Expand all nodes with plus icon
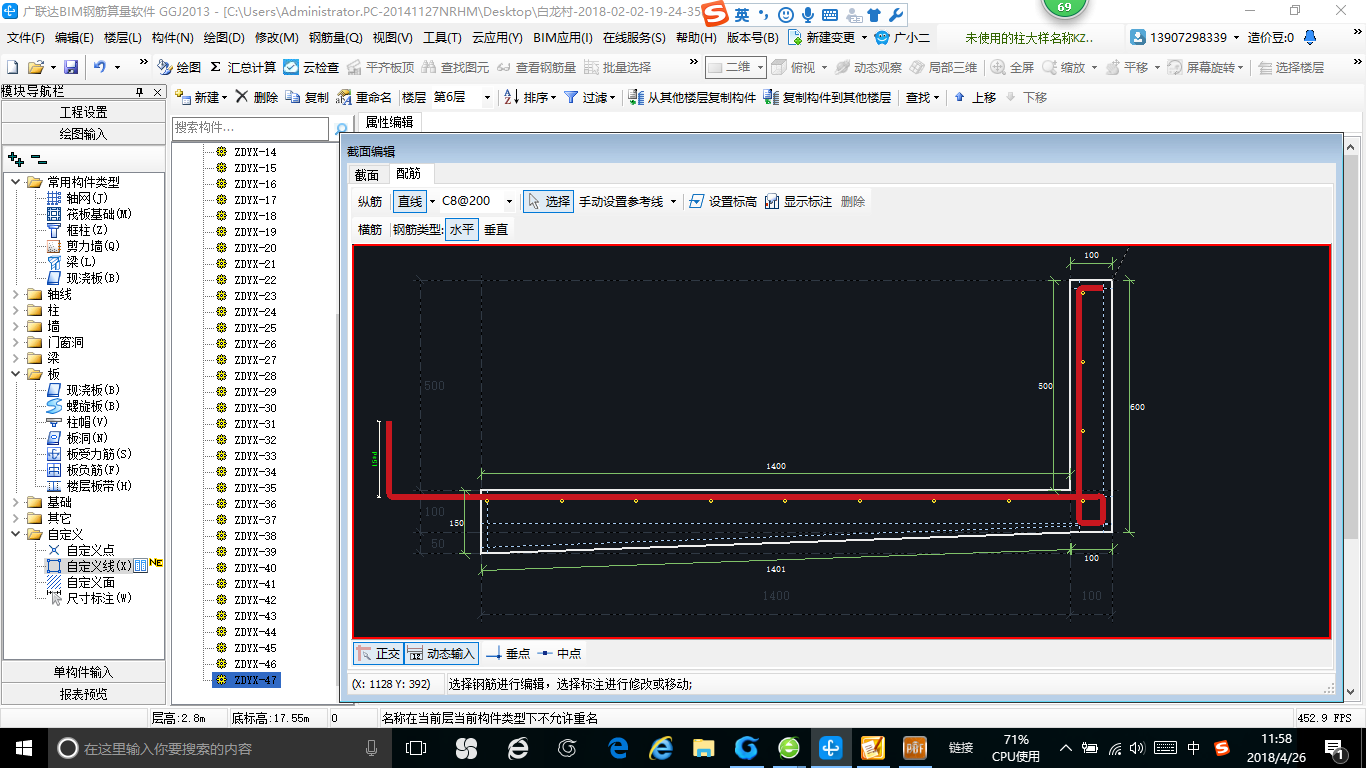The height and width of the screenshot is (768, 1366). 15,158
